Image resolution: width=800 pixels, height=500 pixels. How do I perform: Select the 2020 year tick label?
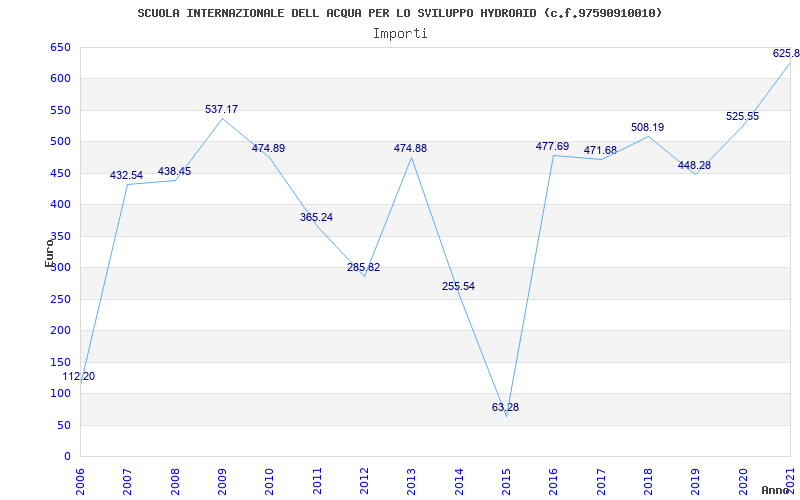[x=743, y=481]
